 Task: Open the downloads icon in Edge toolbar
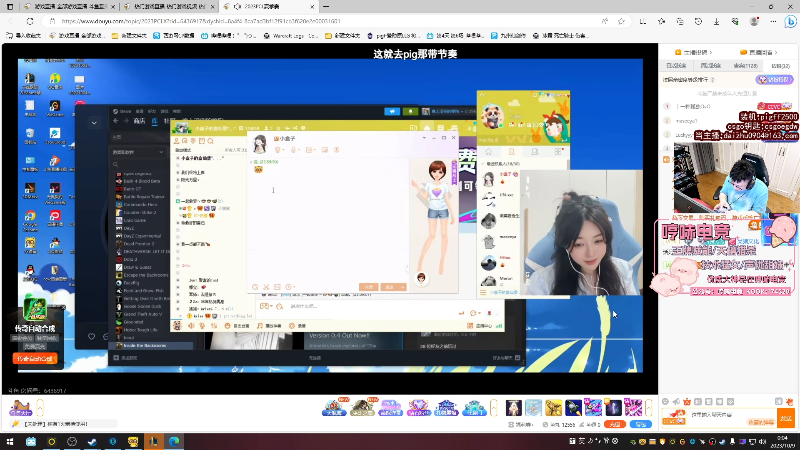pos(716,21)
